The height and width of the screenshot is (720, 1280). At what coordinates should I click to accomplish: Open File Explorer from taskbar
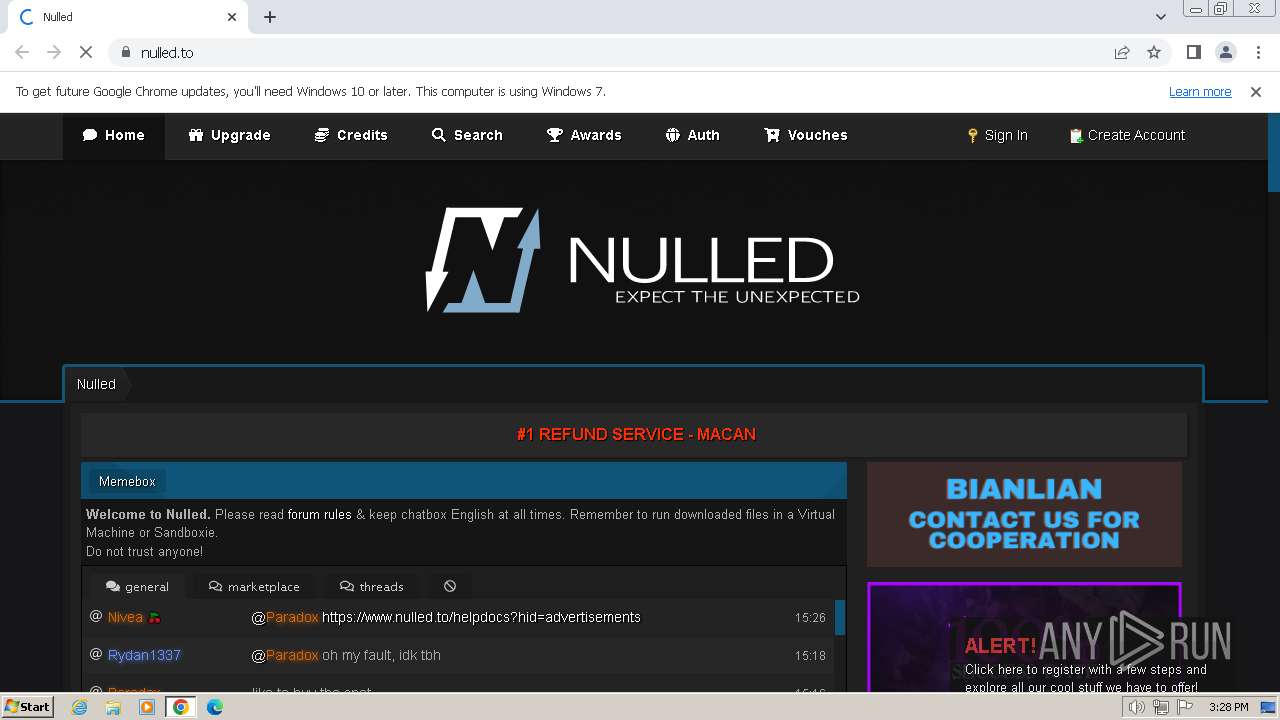pyautogui.click(x=113, y=707)
